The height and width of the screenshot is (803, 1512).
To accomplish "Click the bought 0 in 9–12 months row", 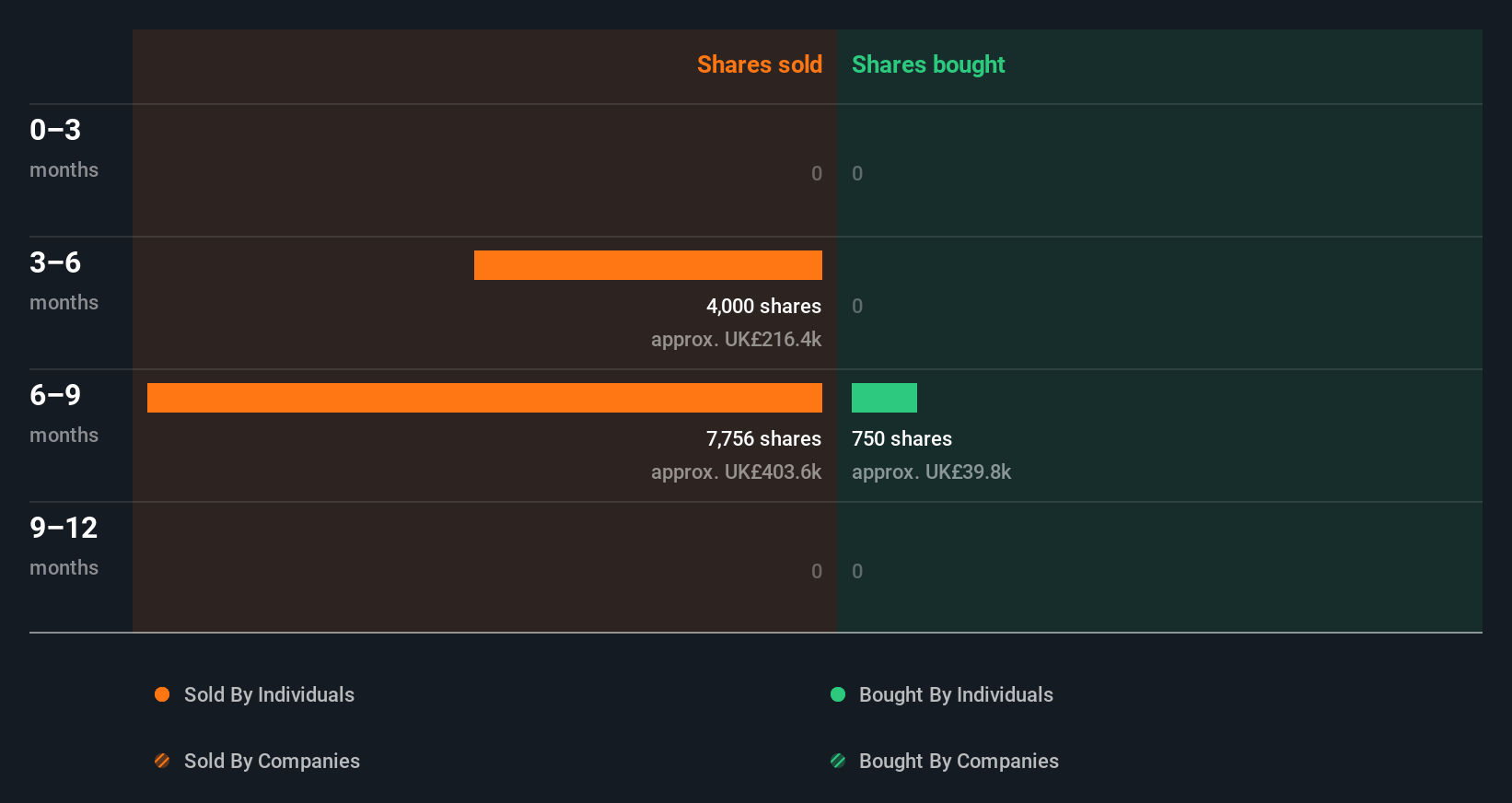I will click(x=857, y=571).
